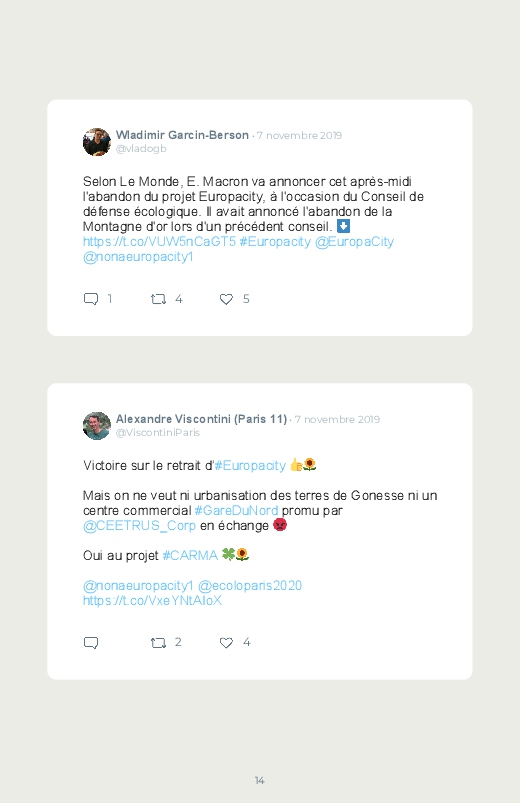Open the #GareDuNord hashtag
Screen dimensions: 520x803
pos(236,511)
